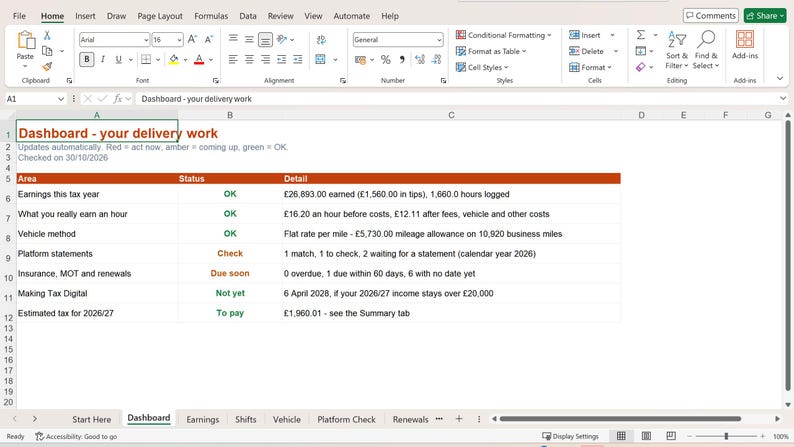The image size is (794, 447).
Task: Open the Insert ribbon tab
Action: pos(85,16)
